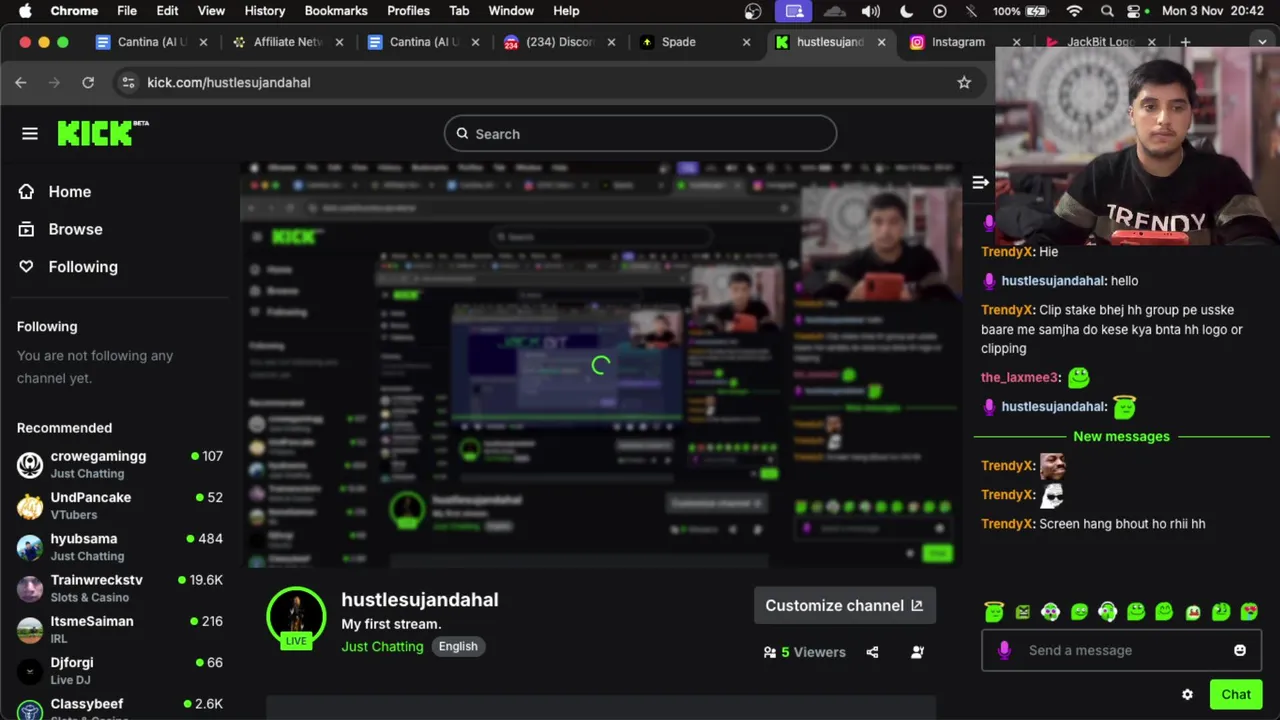Open Trainwreckstv recommended channel
1280x720 pixels.
[x=120, y=588]
